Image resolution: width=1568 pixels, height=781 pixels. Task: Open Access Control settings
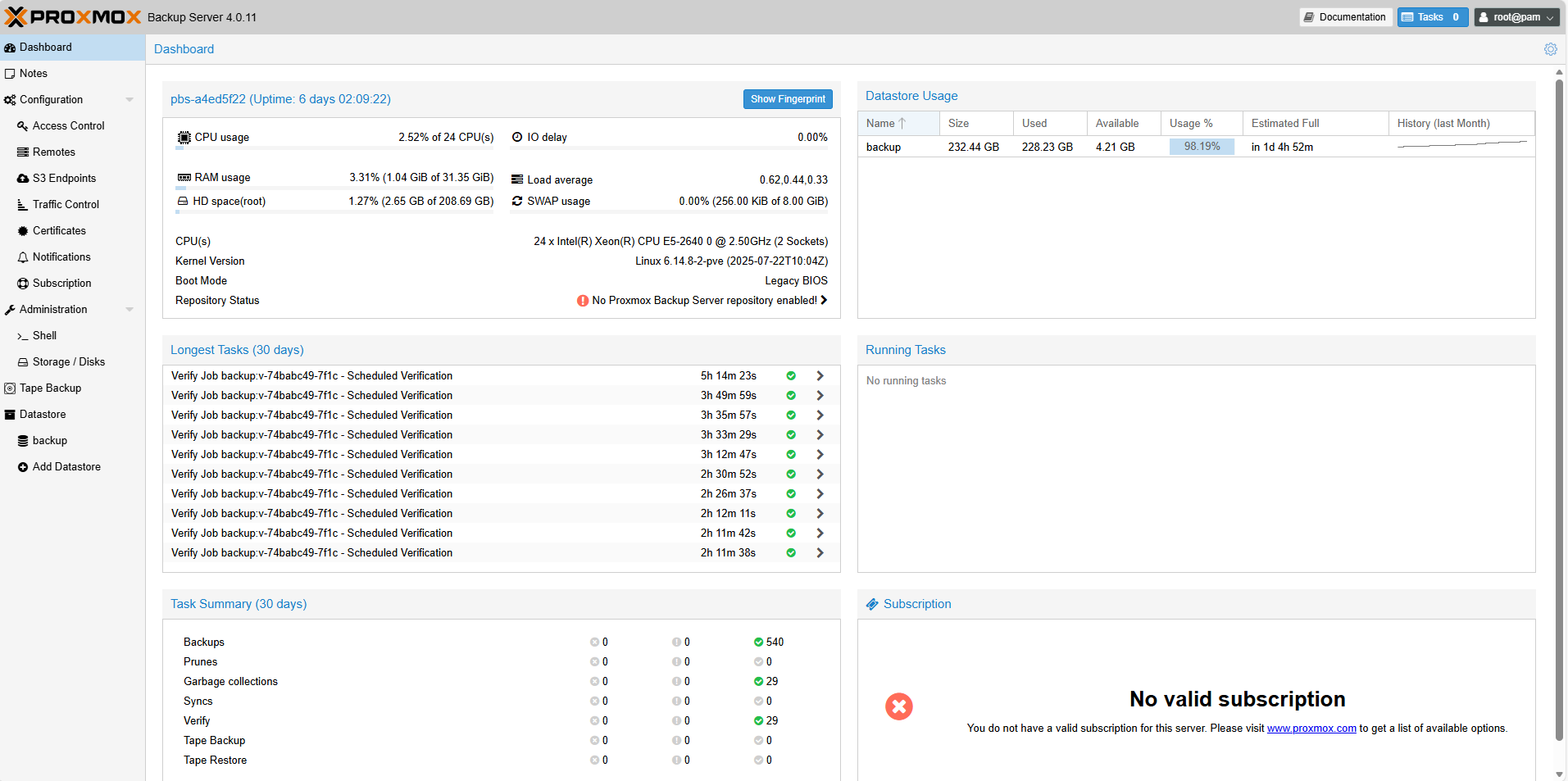(67, 125)
